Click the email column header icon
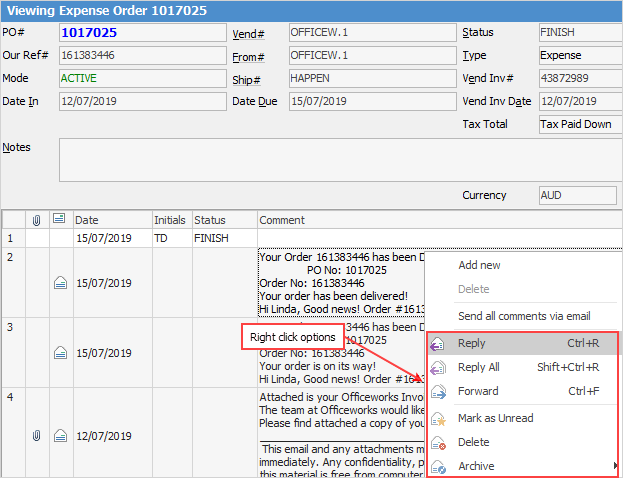The height and width of the screenshot is (478, 623). pos(59,219)
